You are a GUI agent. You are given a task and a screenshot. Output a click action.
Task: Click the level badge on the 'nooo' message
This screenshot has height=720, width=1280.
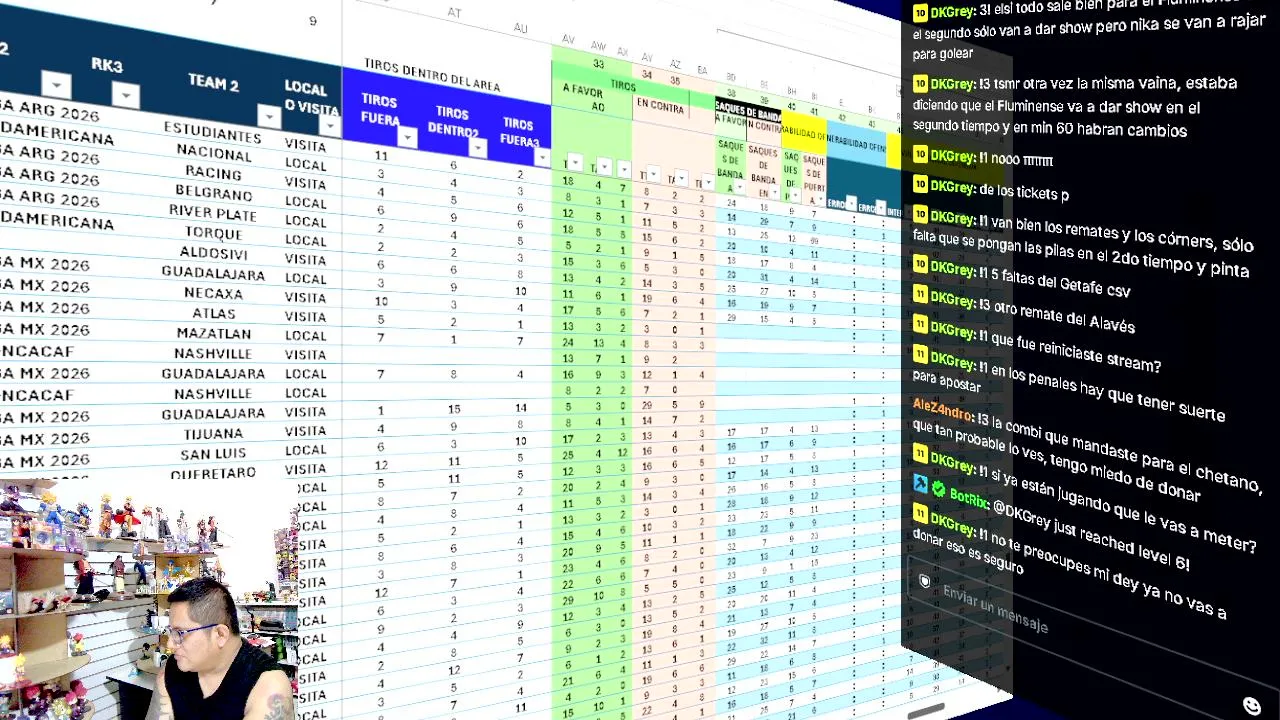tap(921, 156)
